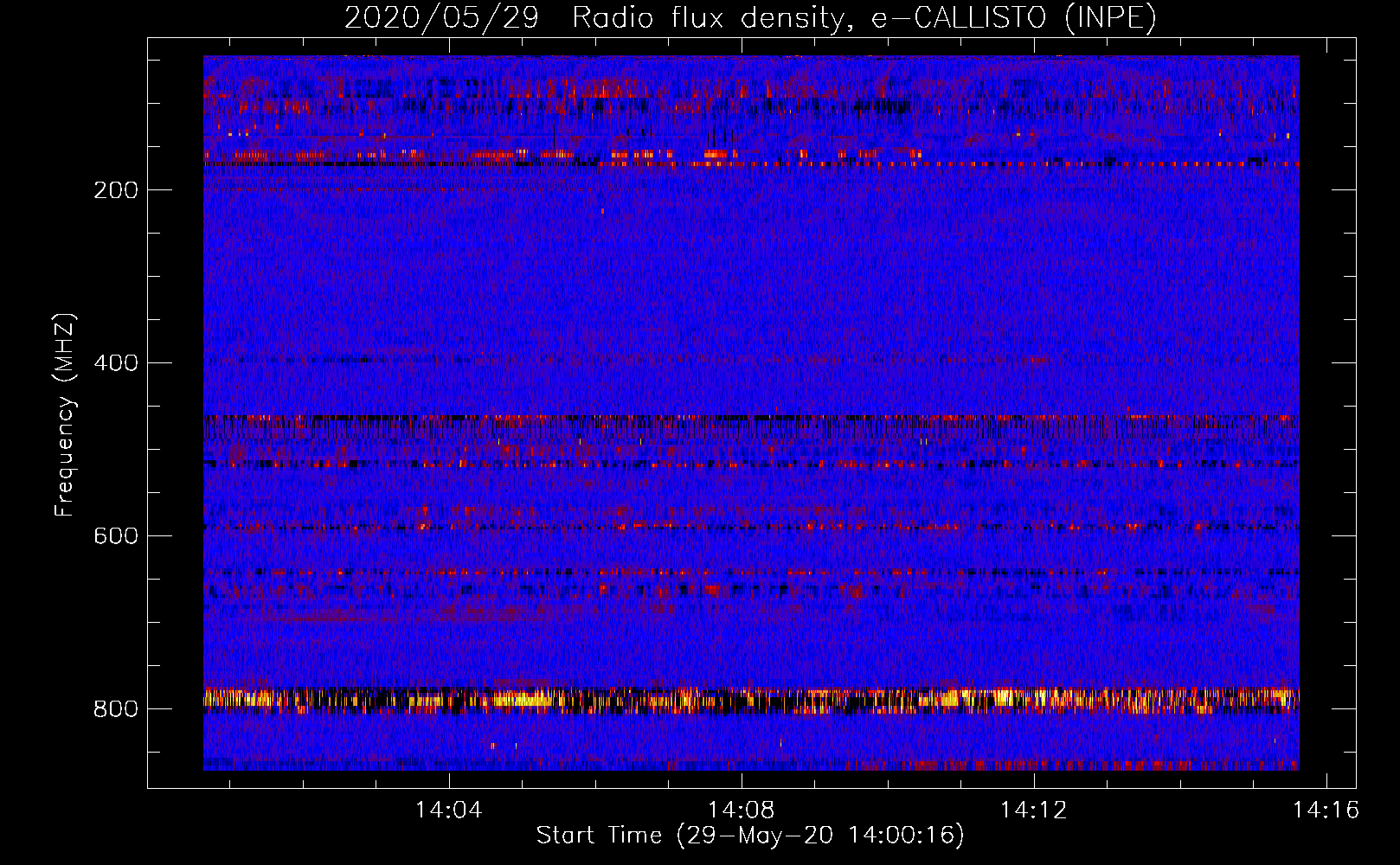Click the 14:16 time tick label

tap(1326, 810)
